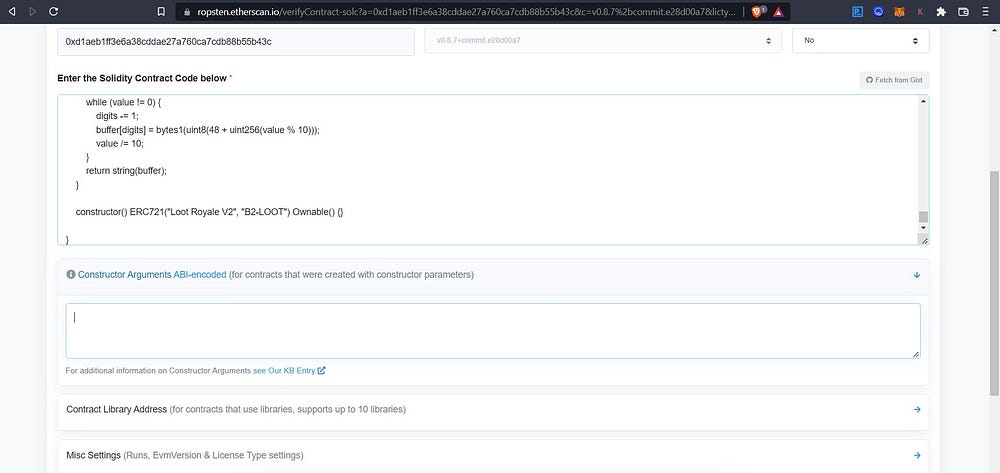1000x473 pixels.
Task: Click the constructor arguments text area
Action: click(x=493, y=331)
